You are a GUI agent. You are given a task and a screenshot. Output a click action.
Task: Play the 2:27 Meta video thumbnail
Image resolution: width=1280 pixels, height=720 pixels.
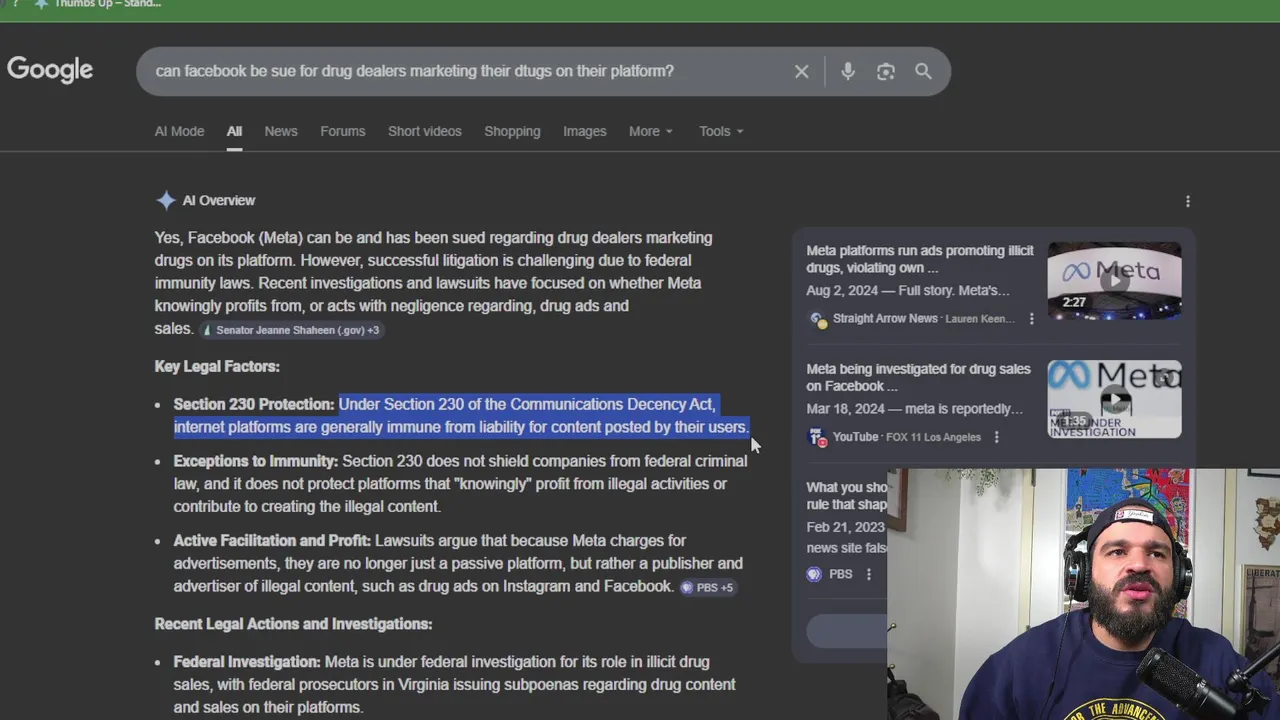coord(1114,280)
